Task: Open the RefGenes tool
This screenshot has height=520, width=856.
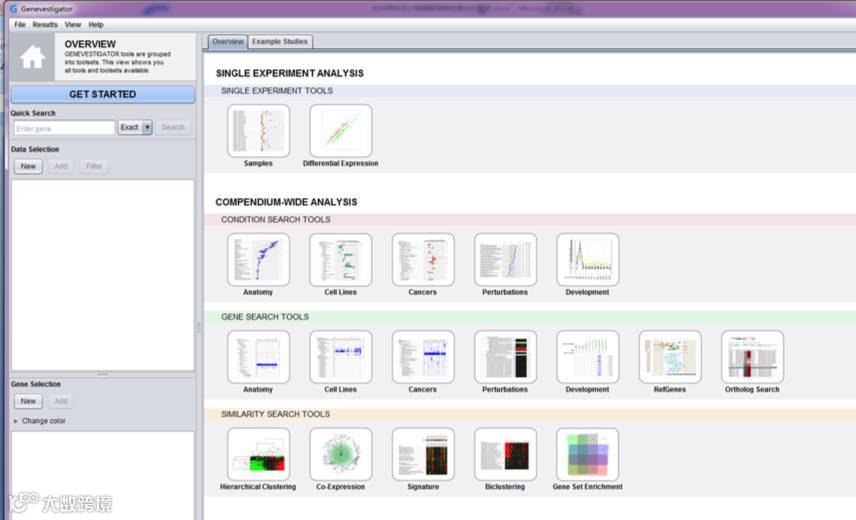Action: coord(670,357)
